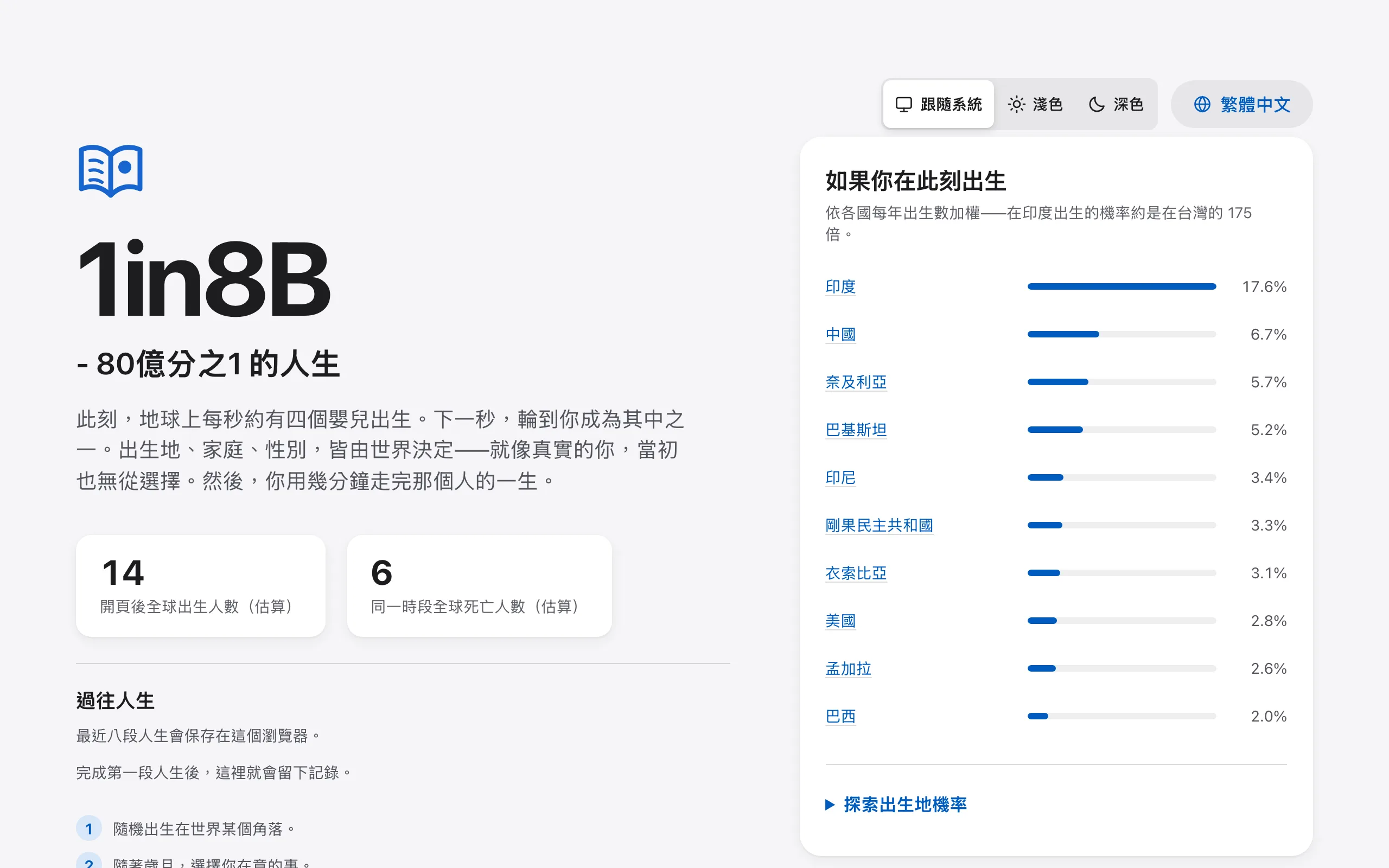Click the 5.7% value for 奈及利亞
The height and width of the screenshot is (868, 1389).
[1269, 382]
